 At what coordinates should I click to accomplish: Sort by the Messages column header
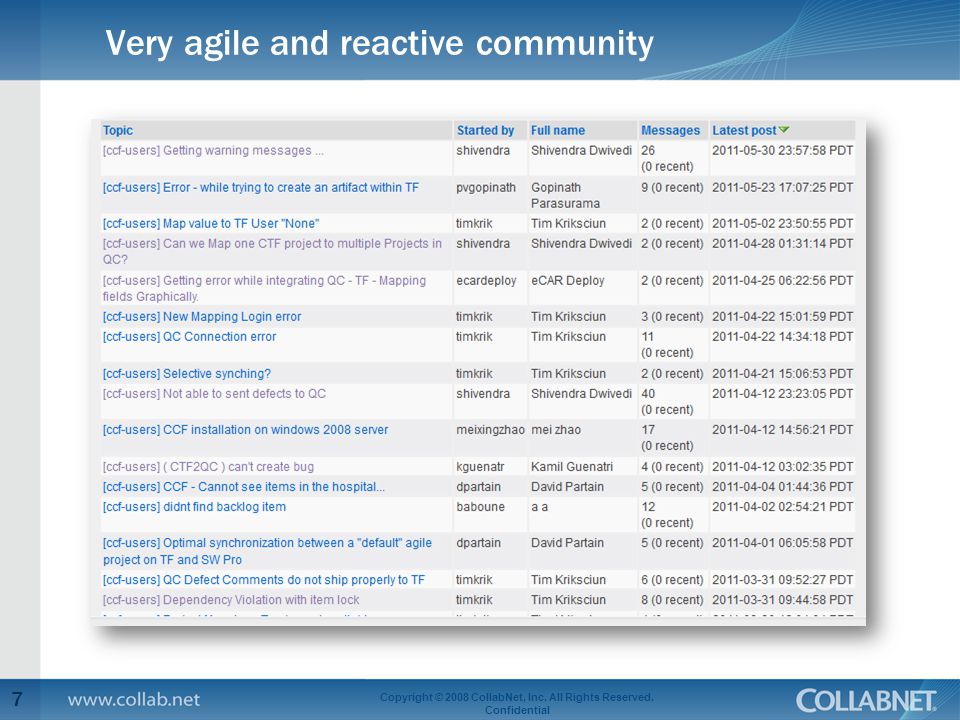670,130
